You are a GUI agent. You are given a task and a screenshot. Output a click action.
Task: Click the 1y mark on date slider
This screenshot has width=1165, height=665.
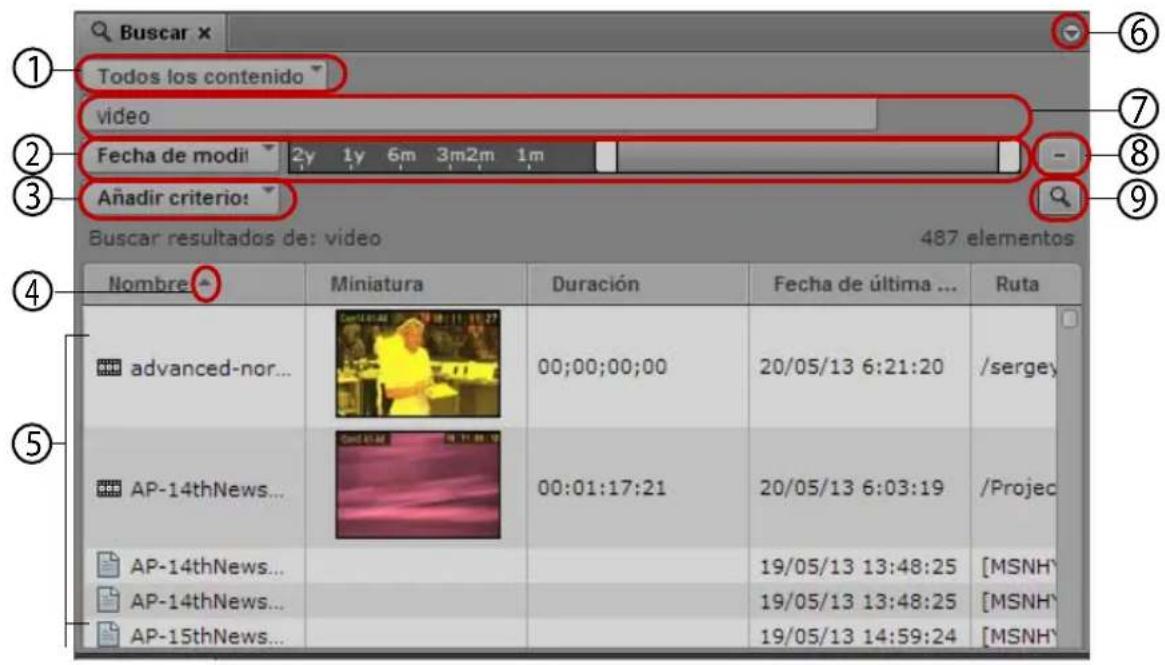coord(353,155)
